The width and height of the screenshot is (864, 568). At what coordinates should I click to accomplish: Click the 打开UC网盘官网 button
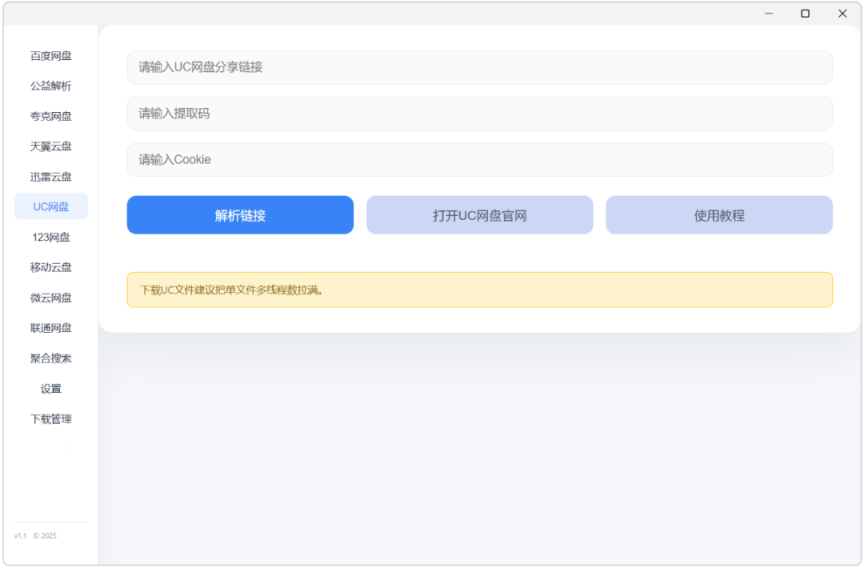(479, 215)
